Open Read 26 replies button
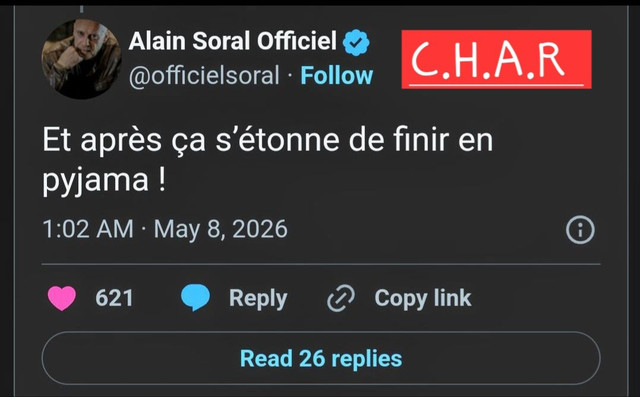 321,358
